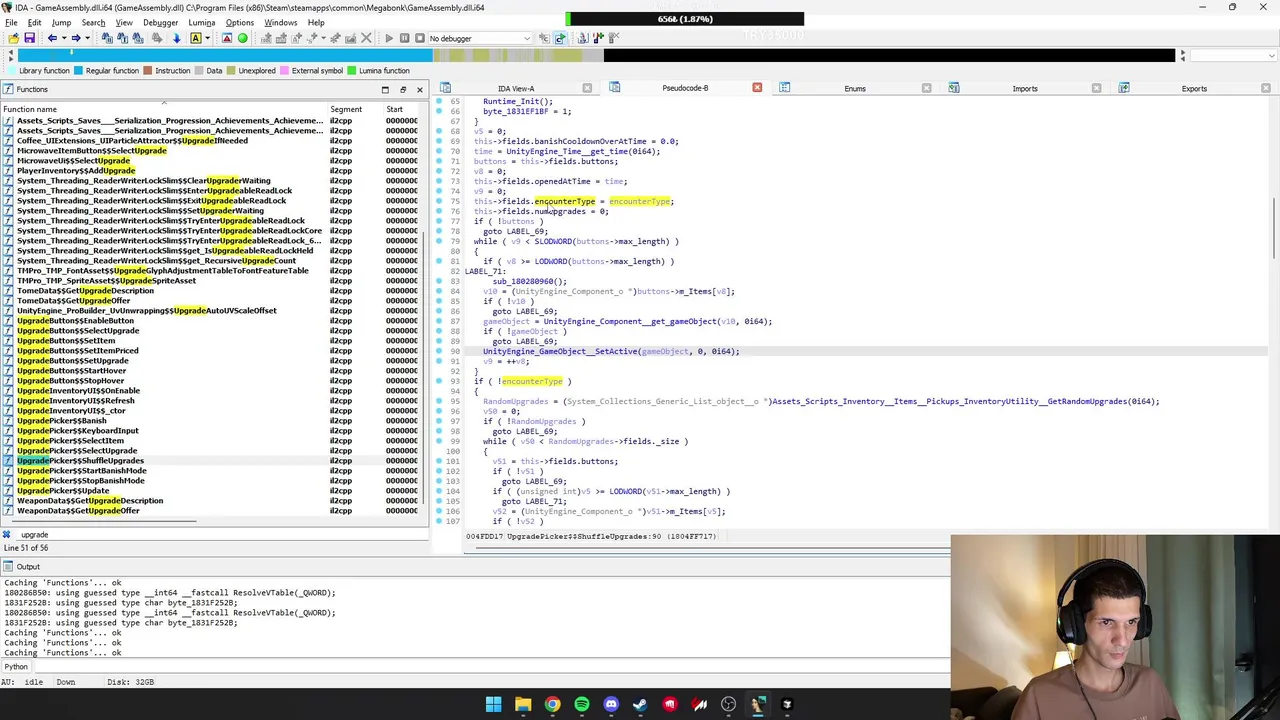Open Spotify from the taskbar

pyautogui.click(x=582, y=705)
